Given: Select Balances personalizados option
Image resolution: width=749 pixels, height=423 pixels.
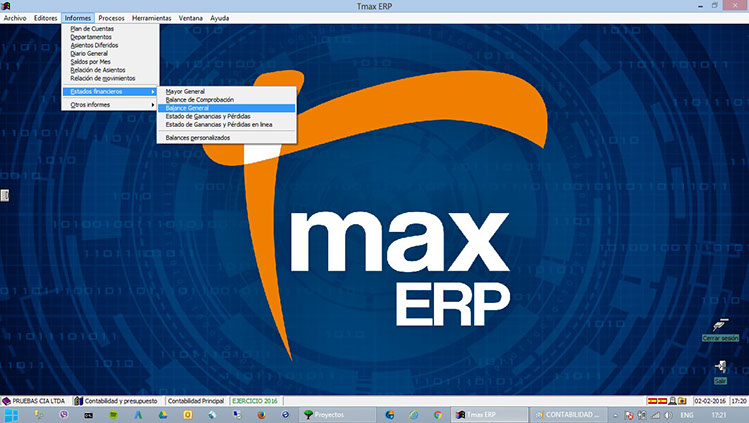Looking at the screenshot, I should (197, 137).
